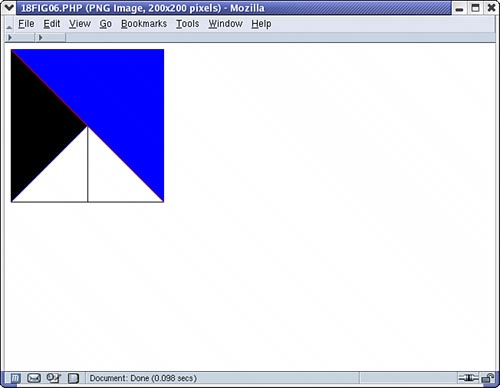This screenshot has height=388, width=500.
Task: Open the Window menu
Action: point(225,24)
